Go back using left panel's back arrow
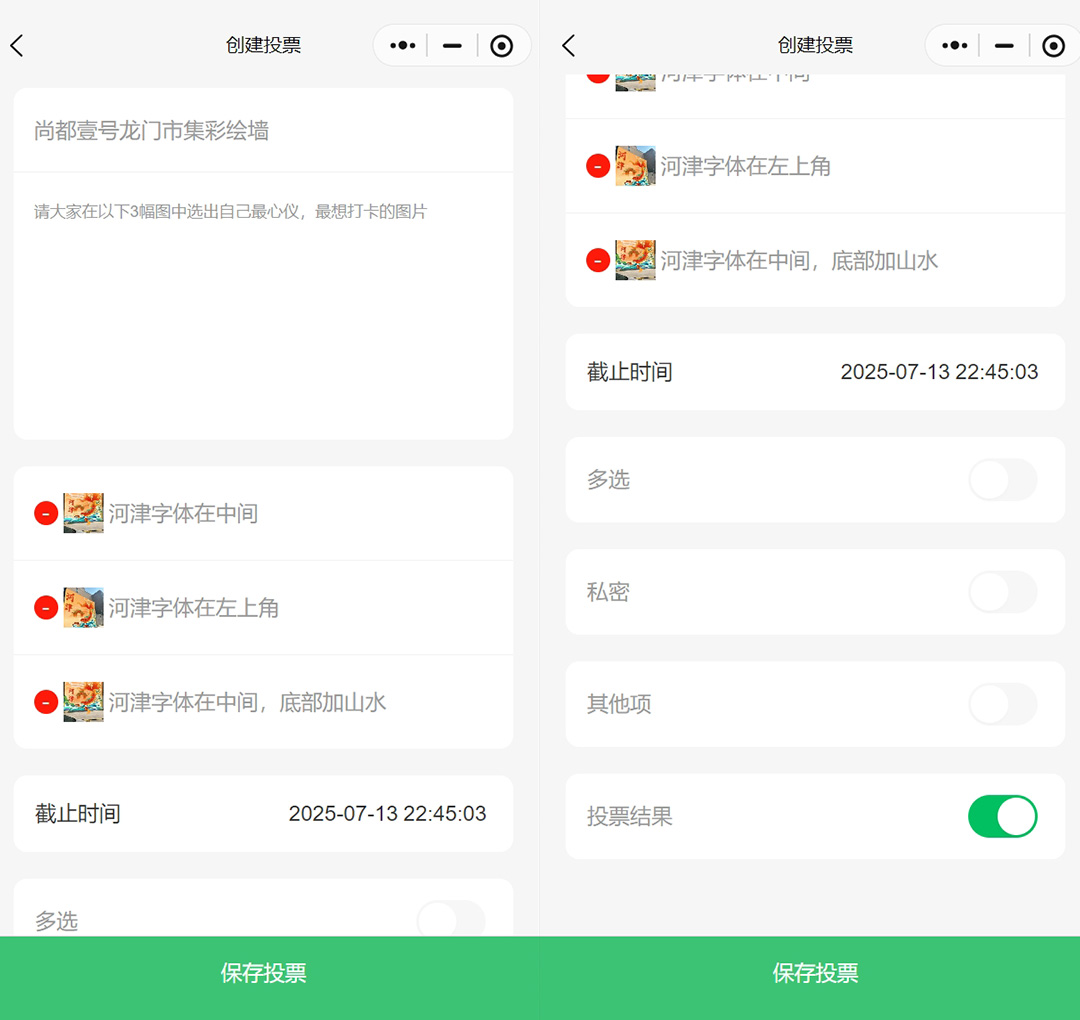This screenshot has height=1020, width=1080. coord(17,46)
